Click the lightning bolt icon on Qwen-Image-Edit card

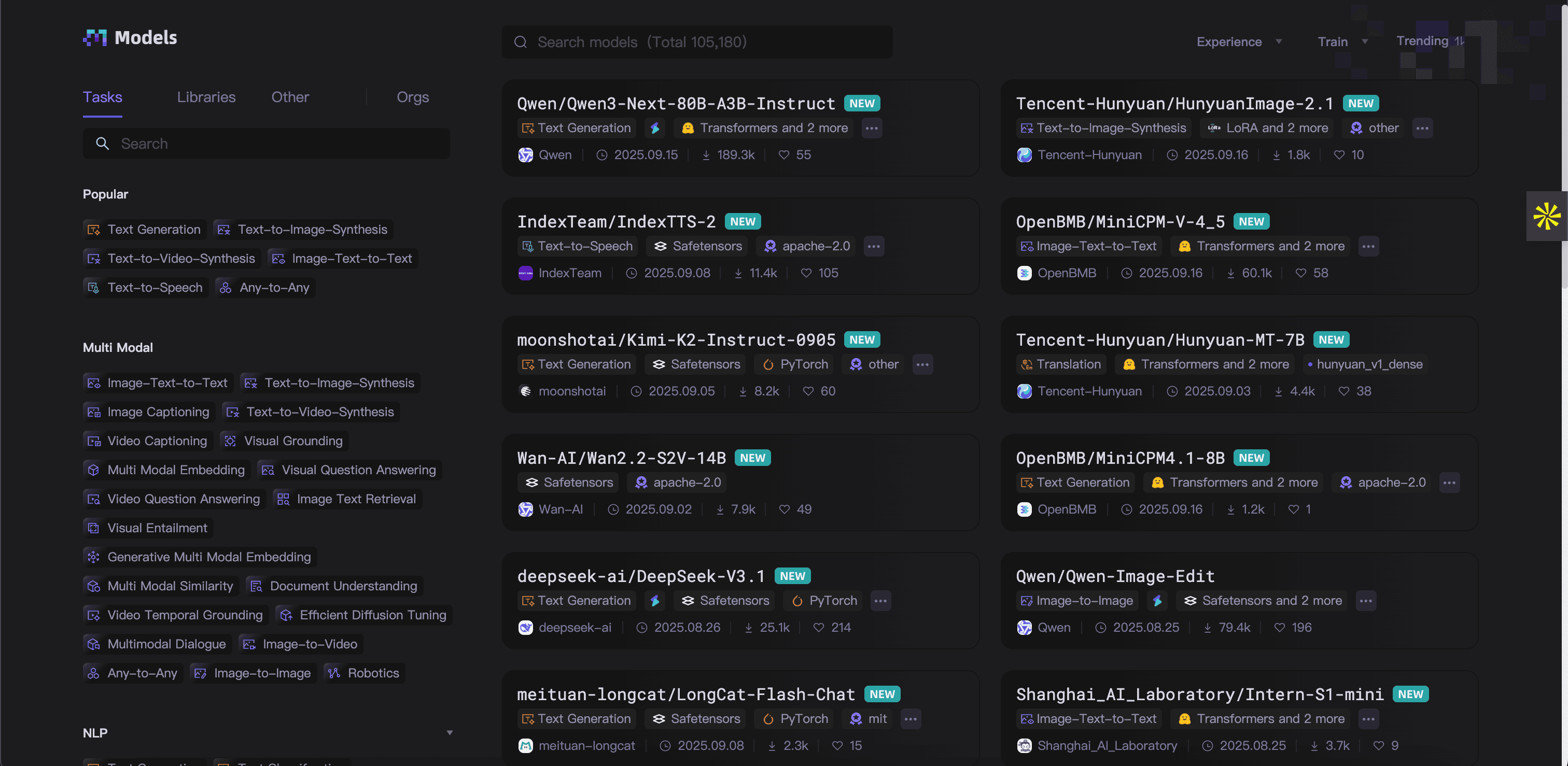coord(1157,601)
